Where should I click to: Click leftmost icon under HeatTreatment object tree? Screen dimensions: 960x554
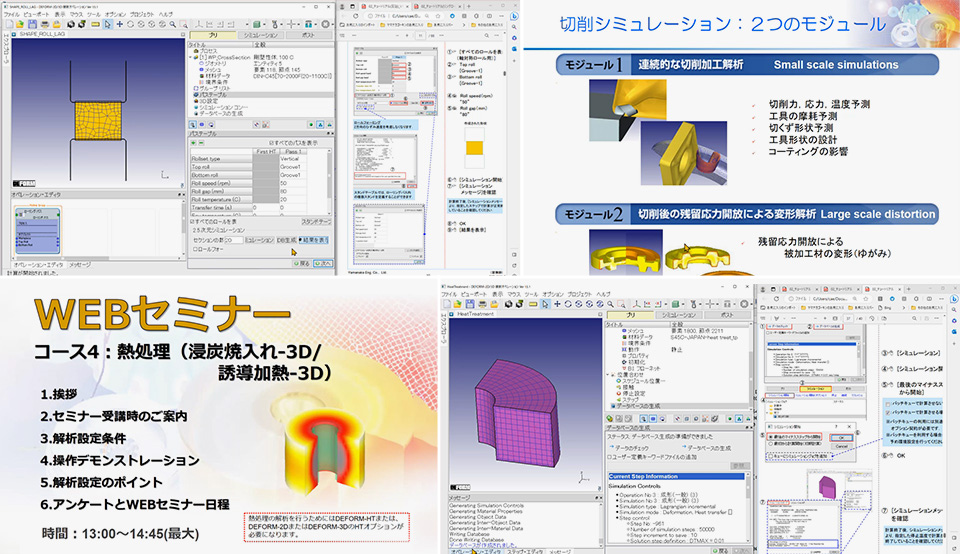pyautogui.click(x=609, y=419)
